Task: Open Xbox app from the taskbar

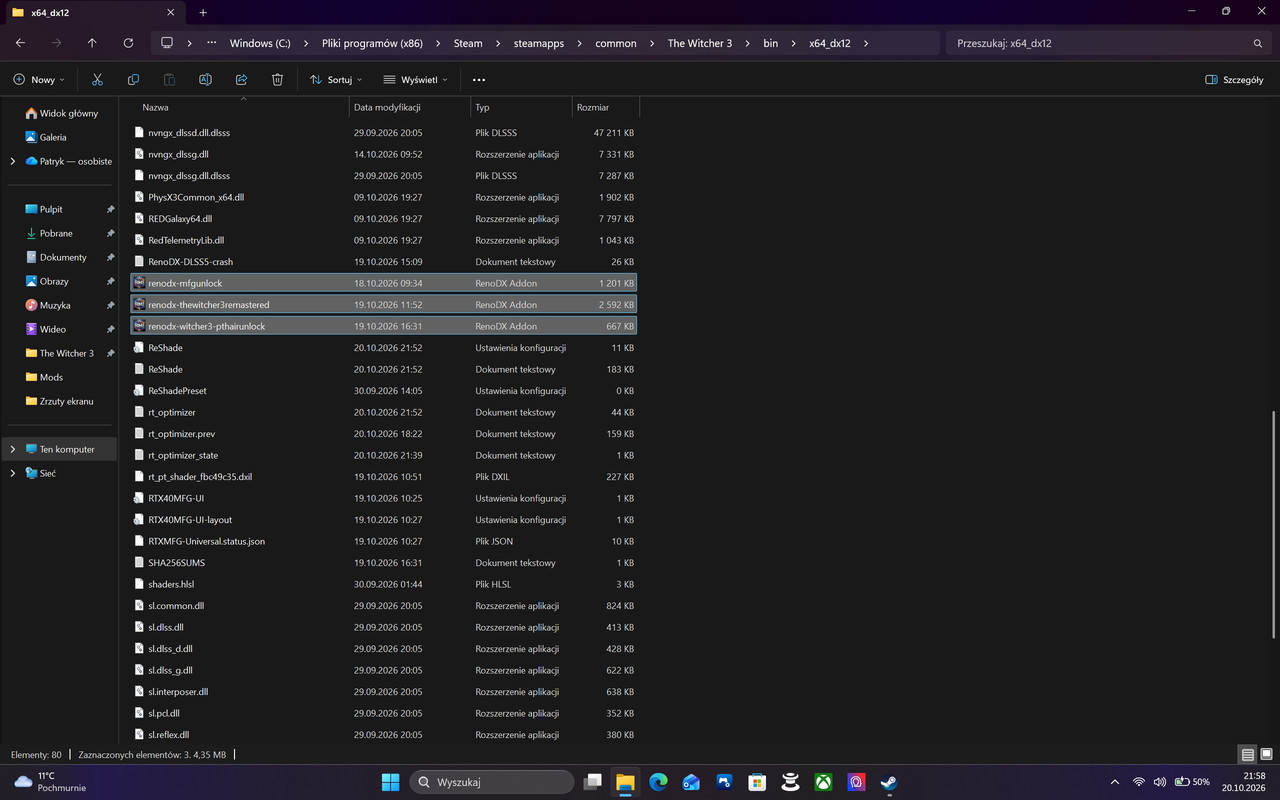Action: tap(823, 782)
